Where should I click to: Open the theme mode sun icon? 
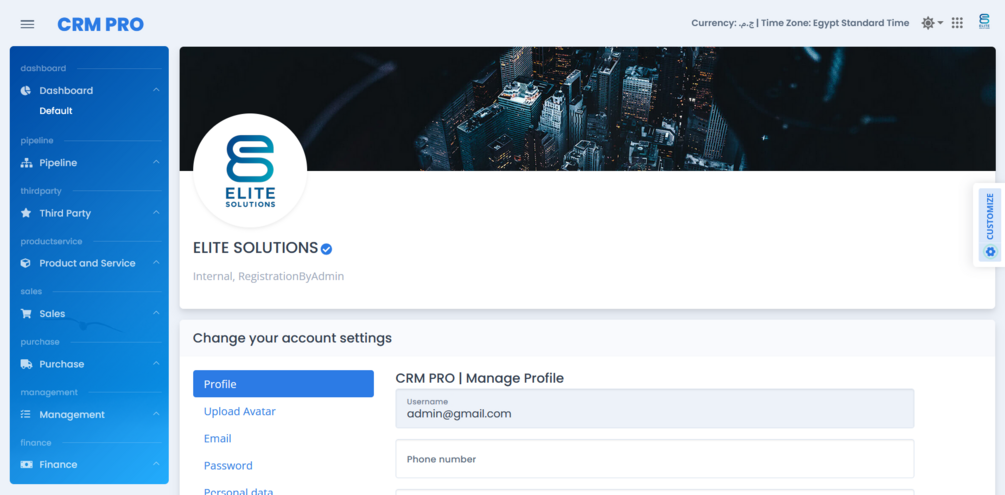pos(927,23)
